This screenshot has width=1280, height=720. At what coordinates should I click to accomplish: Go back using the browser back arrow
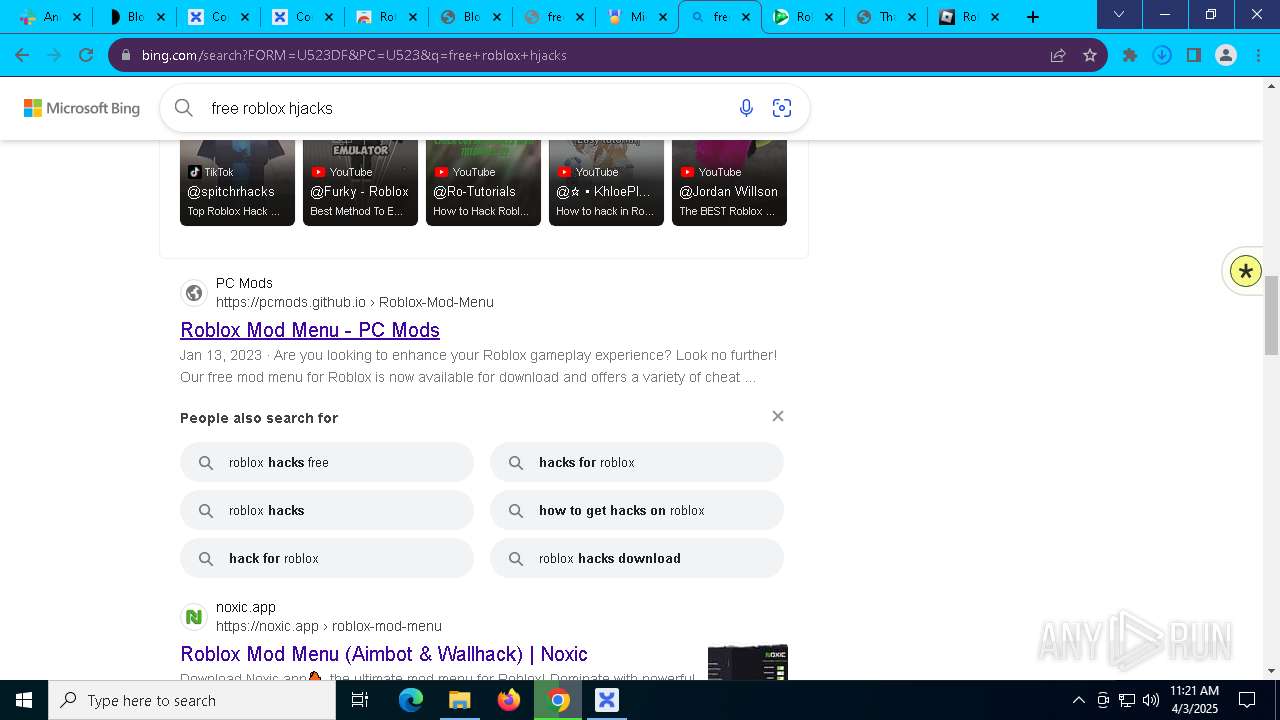coord(22,56)
